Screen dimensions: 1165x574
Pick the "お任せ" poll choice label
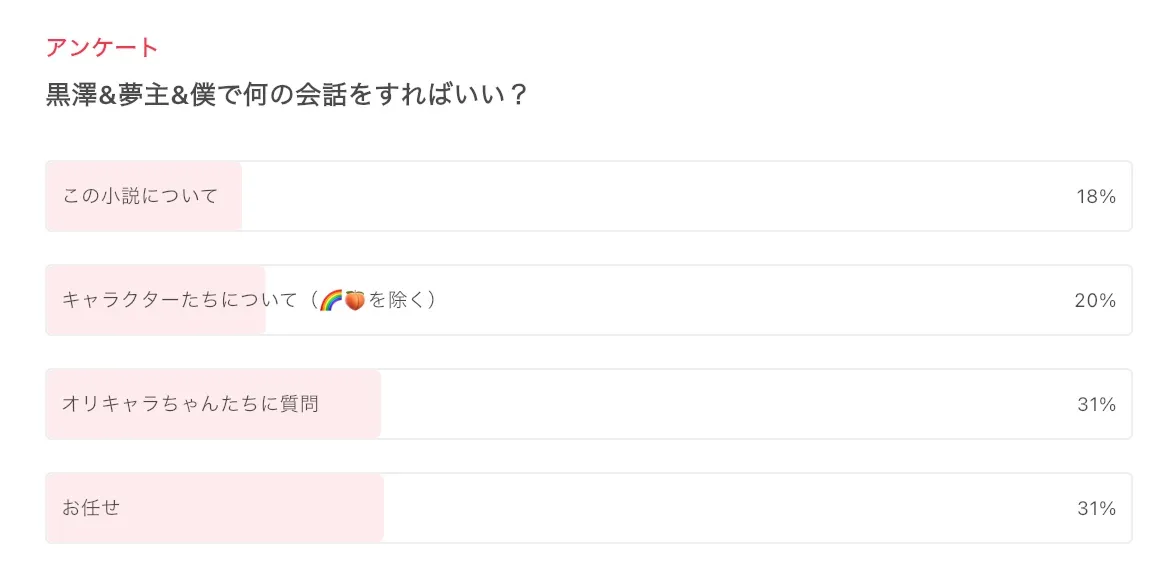[x=91, y=508]
